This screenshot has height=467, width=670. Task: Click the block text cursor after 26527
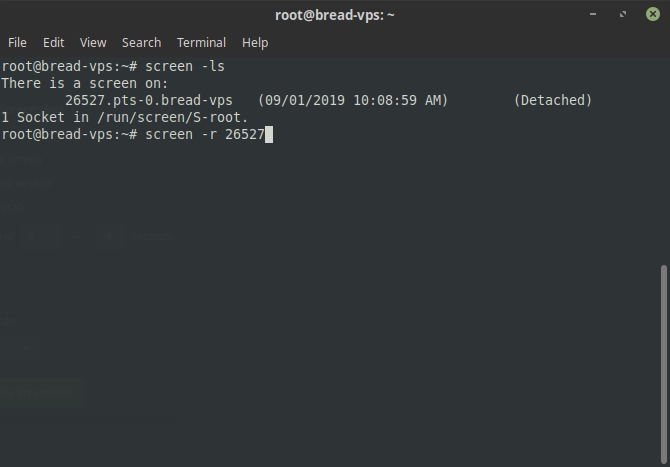[x=269, y=135]
